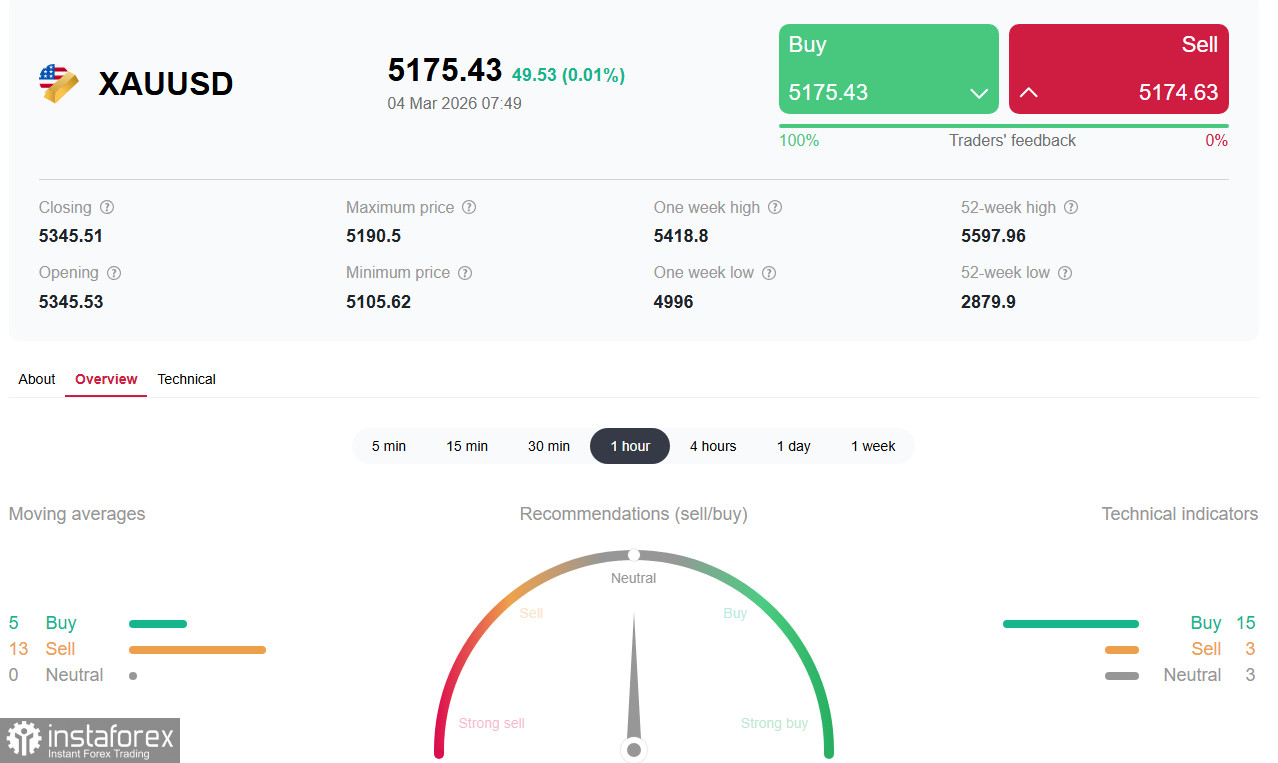The height and width of the screenshot is (763, 1278).
Task: Select the 4 hours timeframe
Action: click(713, 446)
